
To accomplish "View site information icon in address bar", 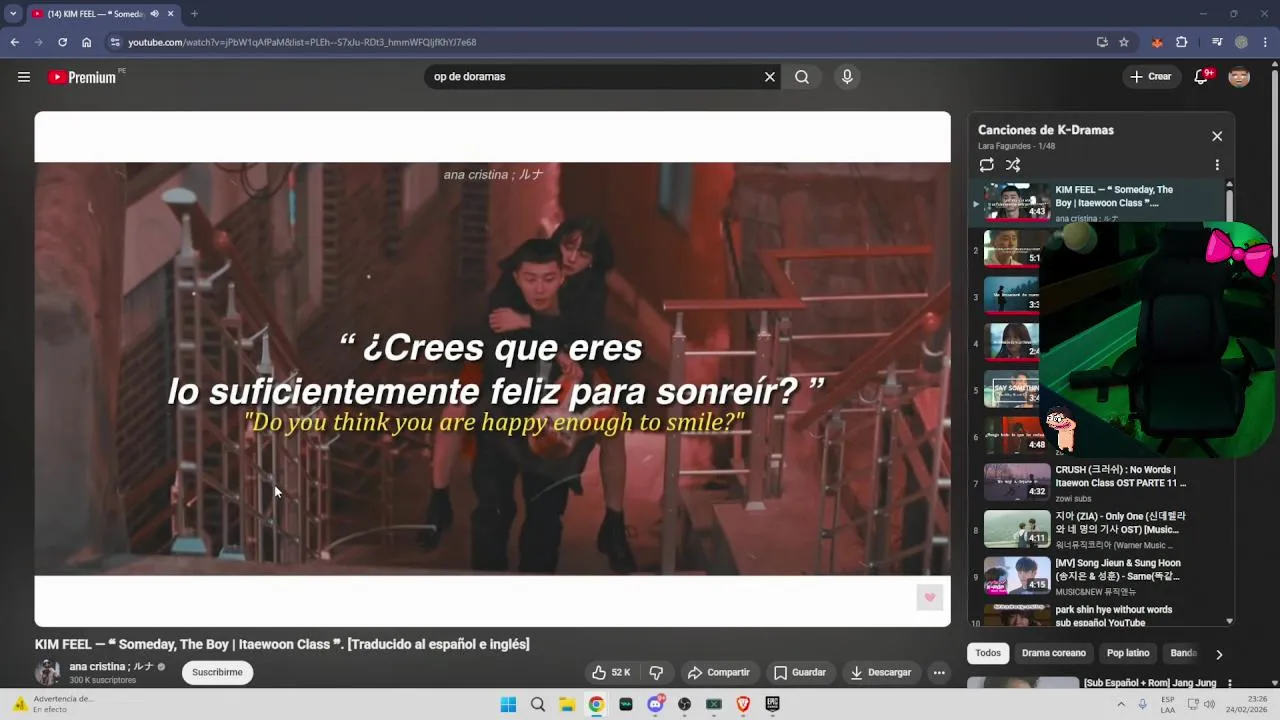I will [x=115, y=42].
